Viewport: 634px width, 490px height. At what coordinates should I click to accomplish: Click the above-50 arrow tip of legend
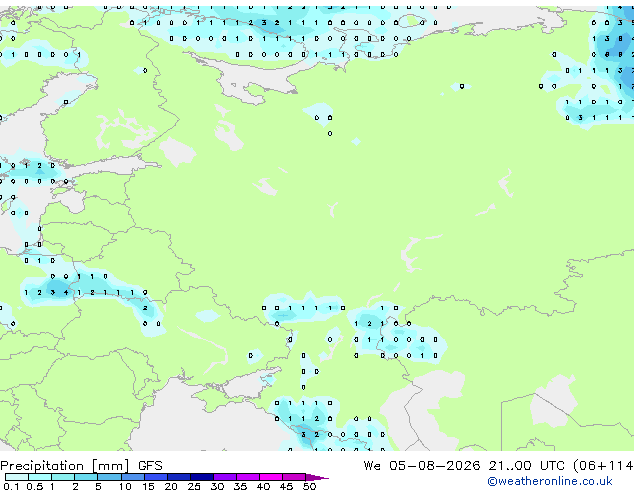point(317,477)
